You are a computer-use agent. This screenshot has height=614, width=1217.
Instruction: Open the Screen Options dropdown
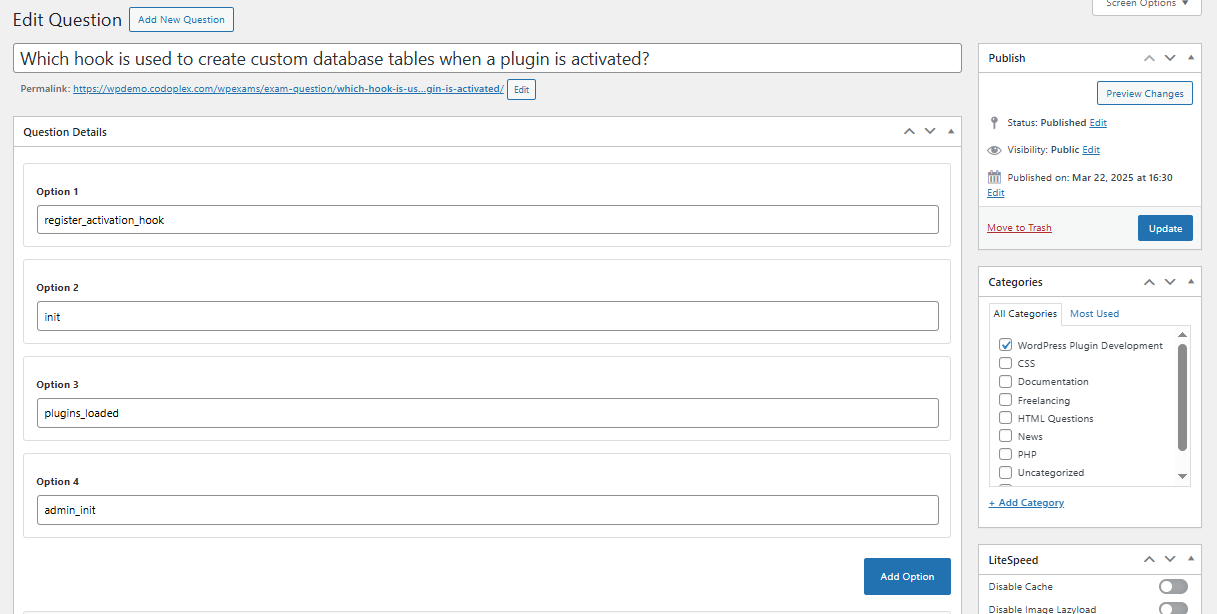(1146, 5)
